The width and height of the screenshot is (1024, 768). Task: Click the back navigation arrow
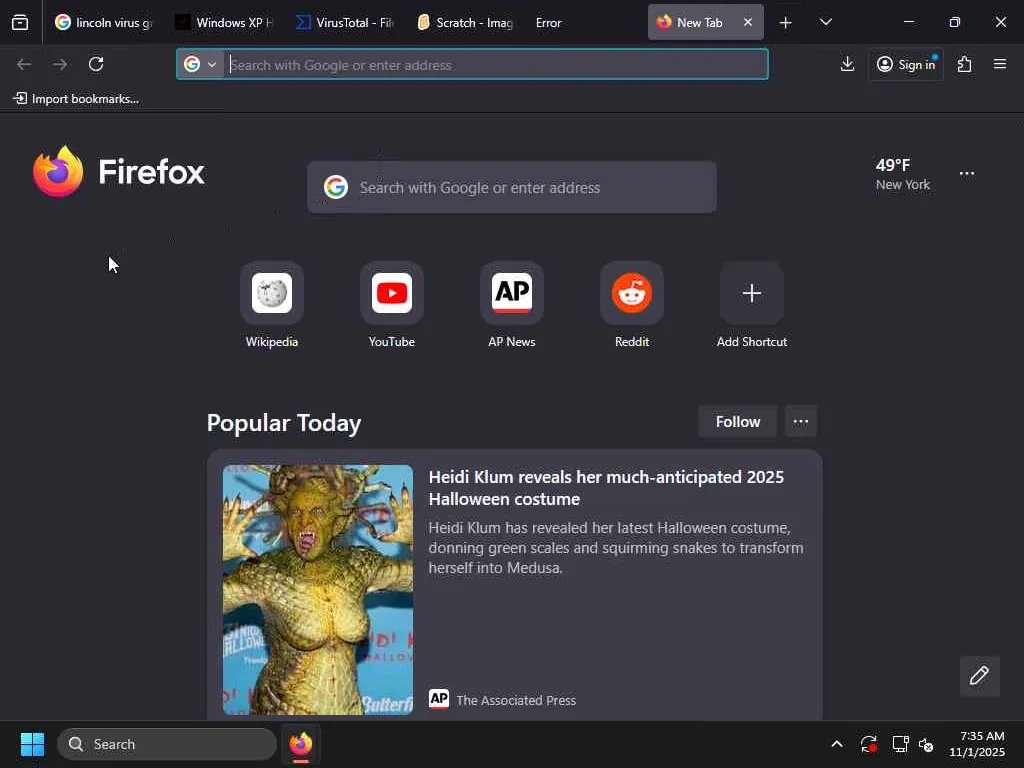[x=24, y=64]
